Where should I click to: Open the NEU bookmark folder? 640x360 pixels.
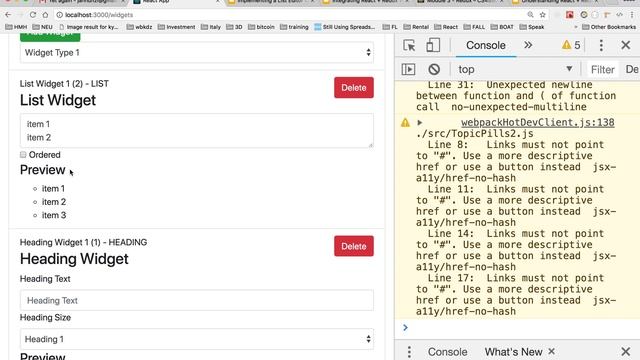pyautogui.click(x=42, y=27)
